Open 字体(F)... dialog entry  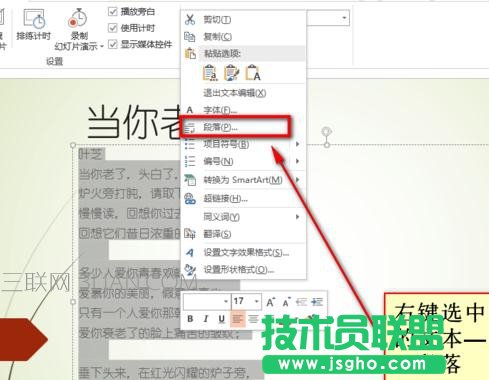tap(243, 110)
